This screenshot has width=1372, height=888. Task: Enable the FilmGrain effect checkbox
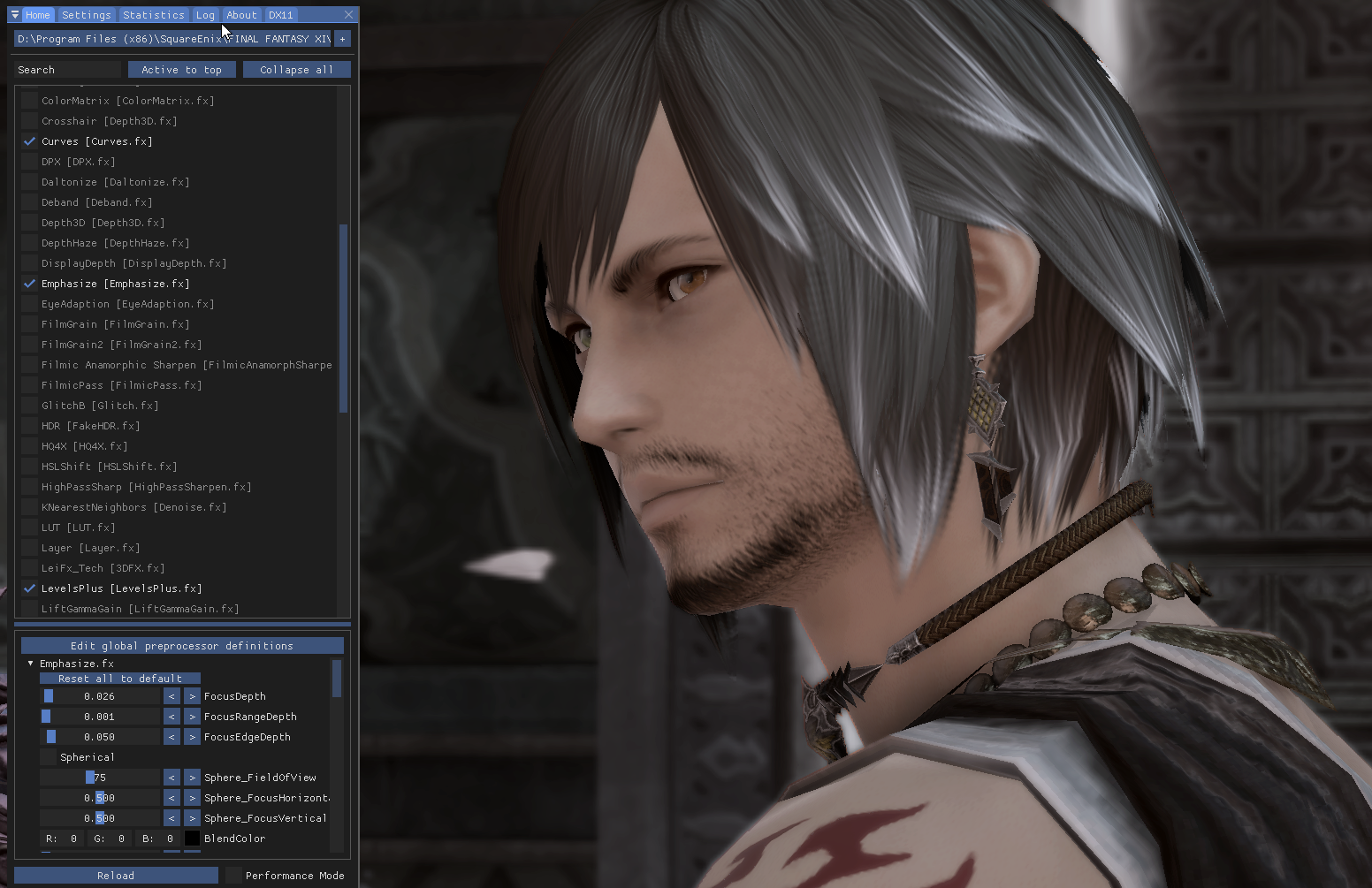pos(29,324)
